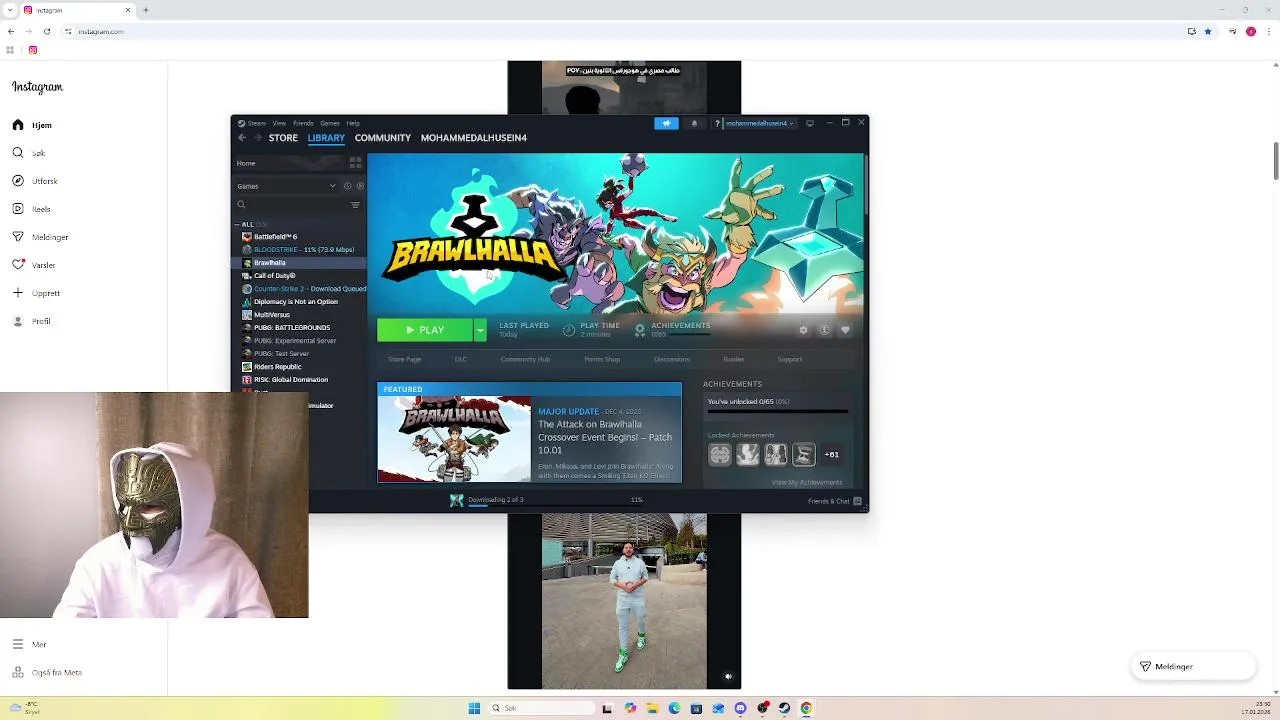Show Brawlhalla game info icon
1280x720 pixels.
824,330
